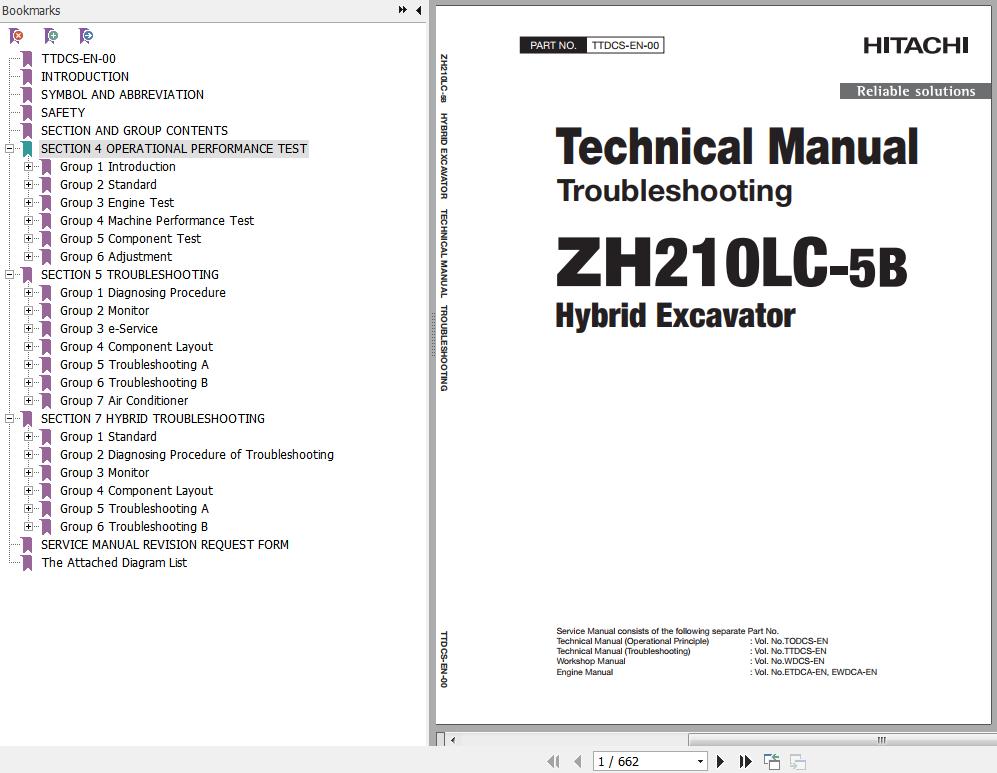Expand bookmarks panel options double-arrow

pos(402,10)
